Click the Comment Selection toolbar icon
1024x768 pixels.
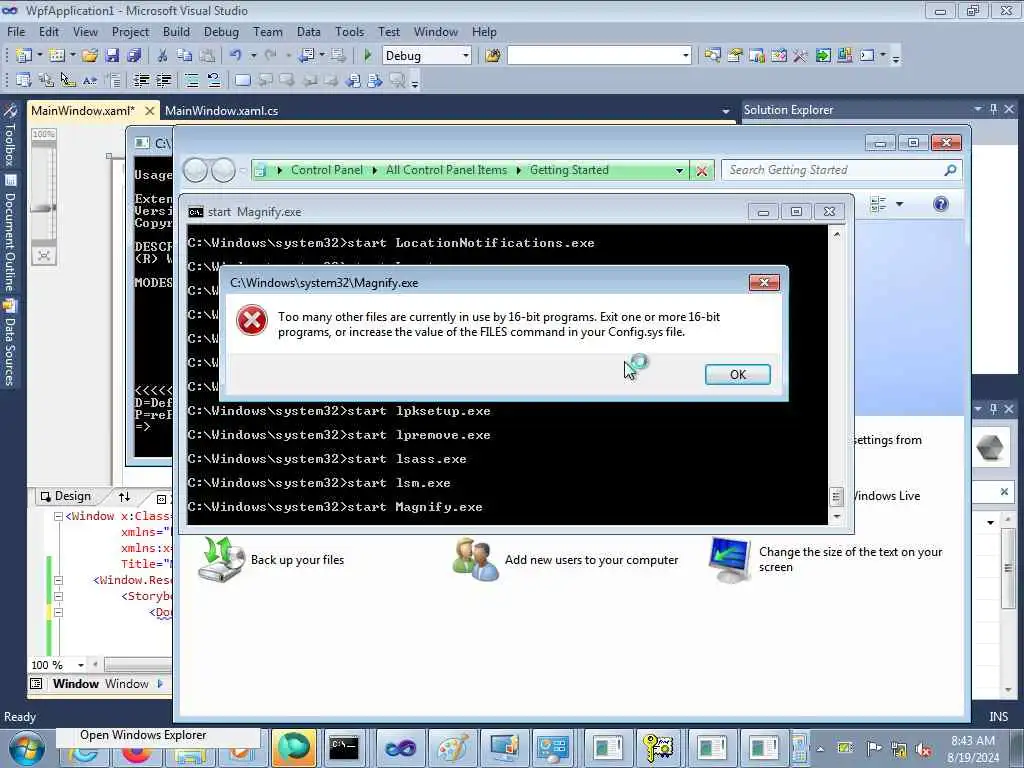(191, 80)
